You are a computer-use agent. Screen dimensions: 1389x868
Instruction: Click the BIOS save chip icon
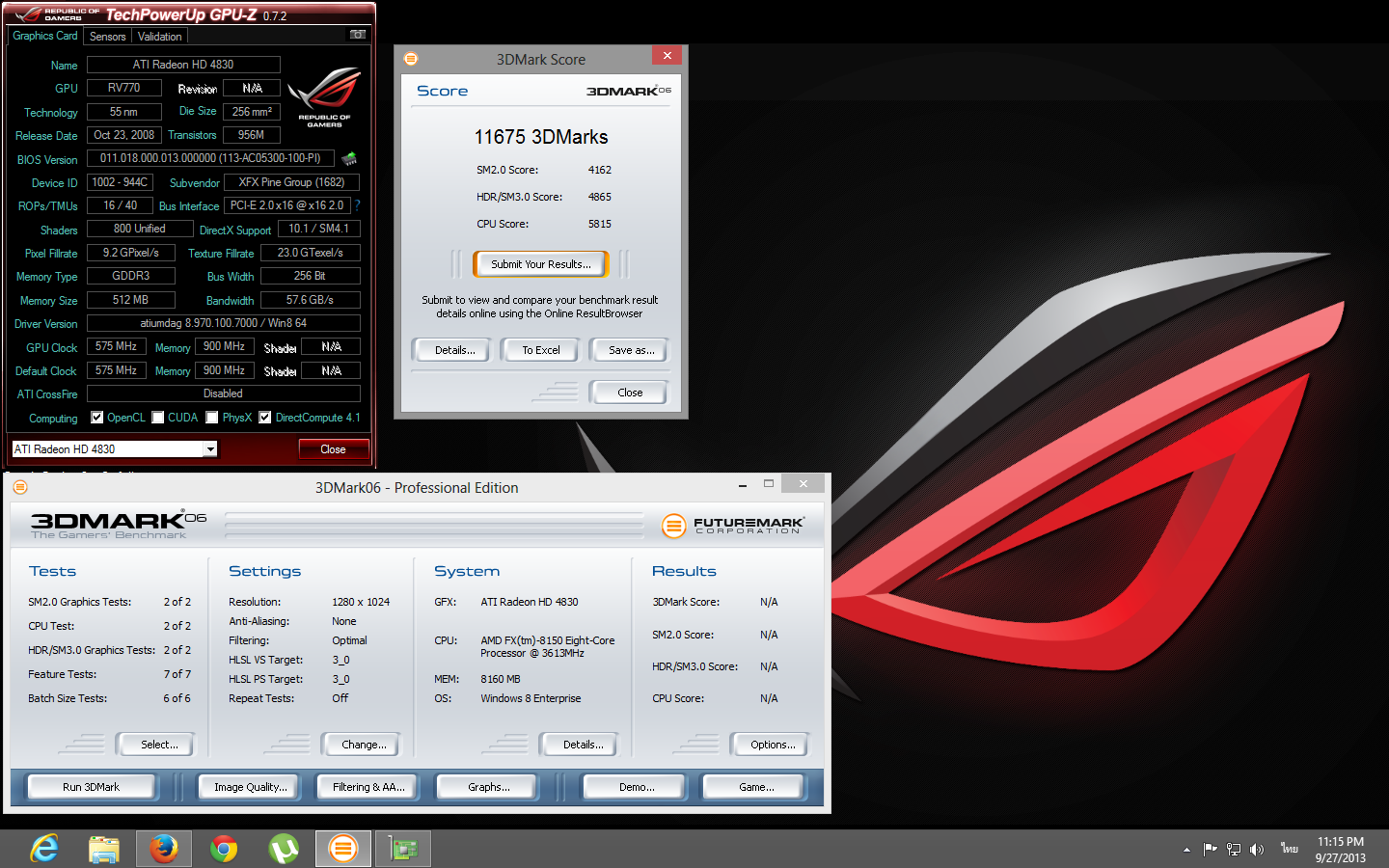point(349,158)
